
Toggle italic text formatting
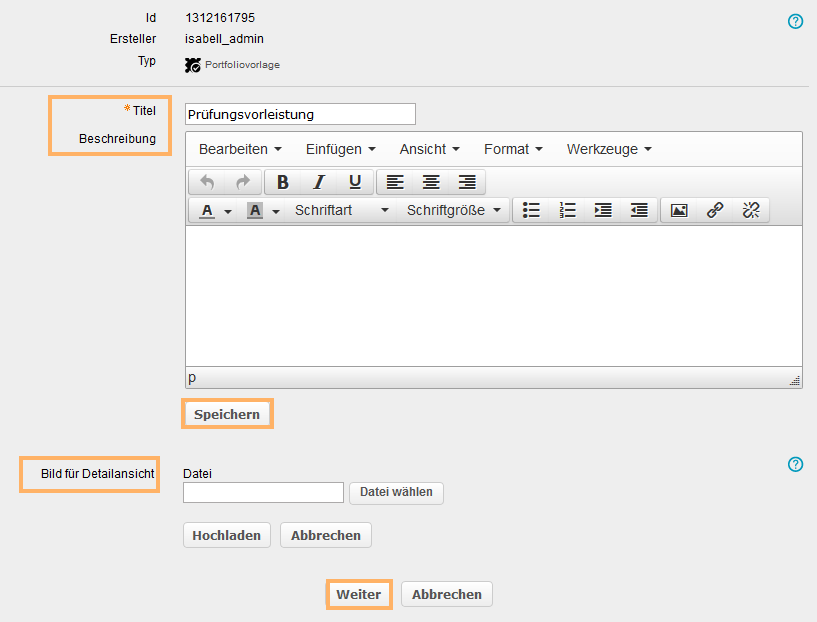319,182
